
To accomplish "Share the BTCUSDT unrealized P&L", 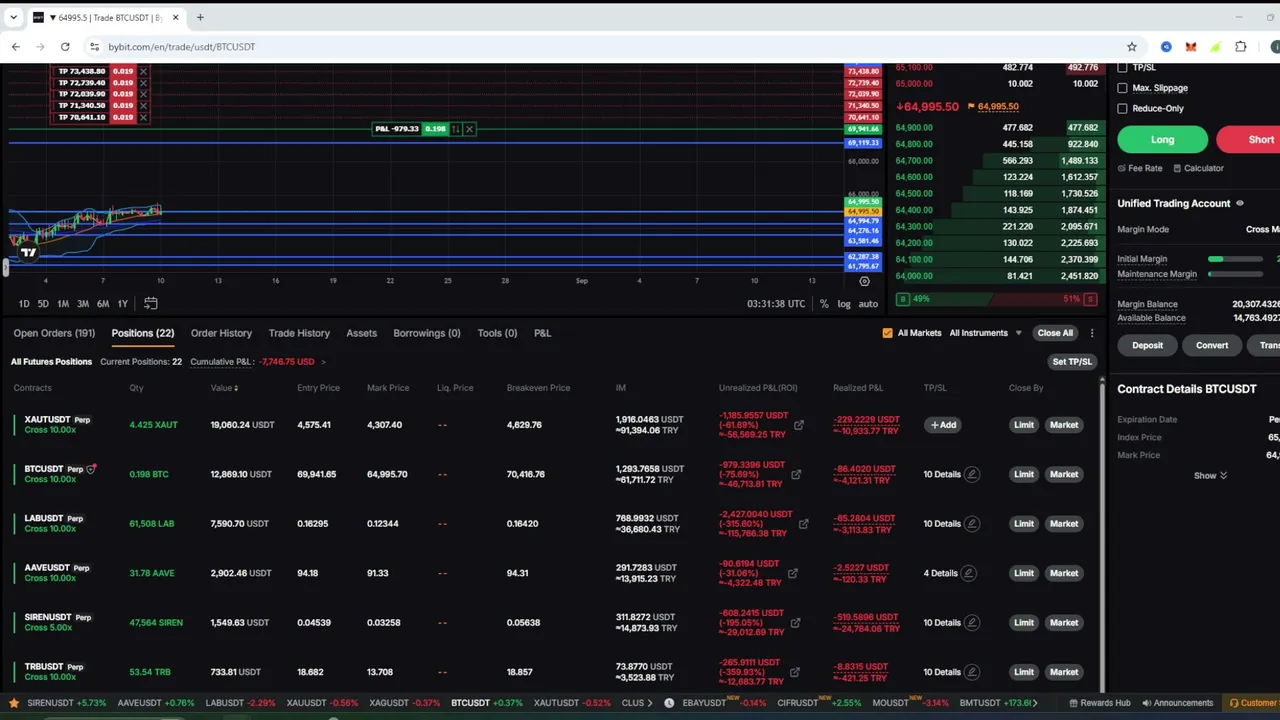I will (796, 474).
